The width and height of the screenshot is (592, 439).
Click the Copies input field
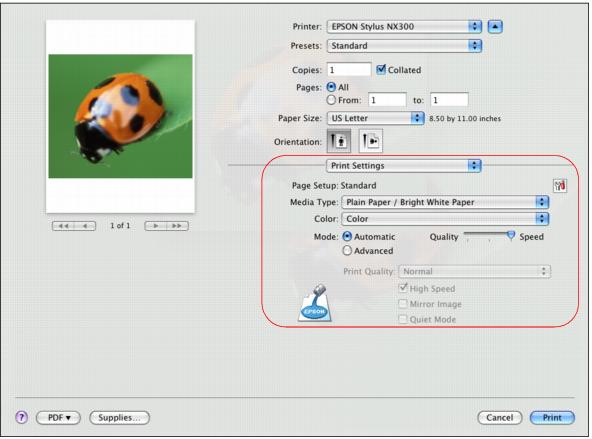[349, 69]
